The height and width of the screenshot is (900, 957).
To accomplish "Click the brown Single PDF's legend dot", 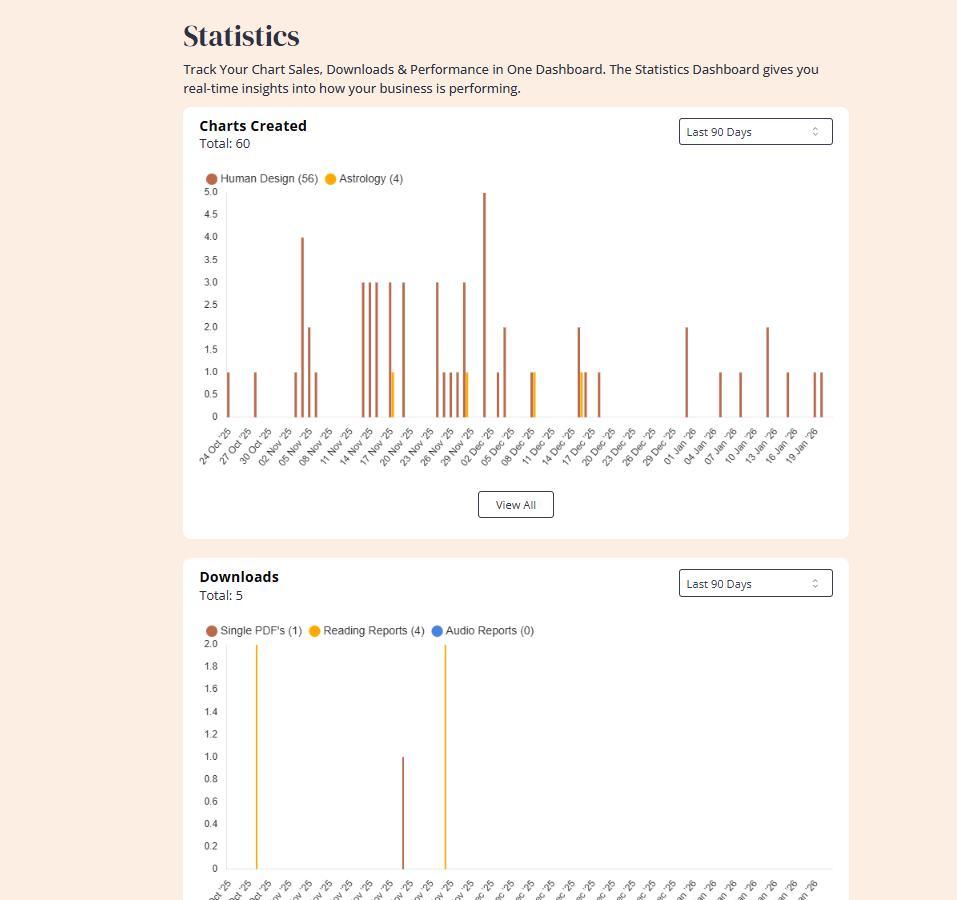I will [x=211, y=631].
